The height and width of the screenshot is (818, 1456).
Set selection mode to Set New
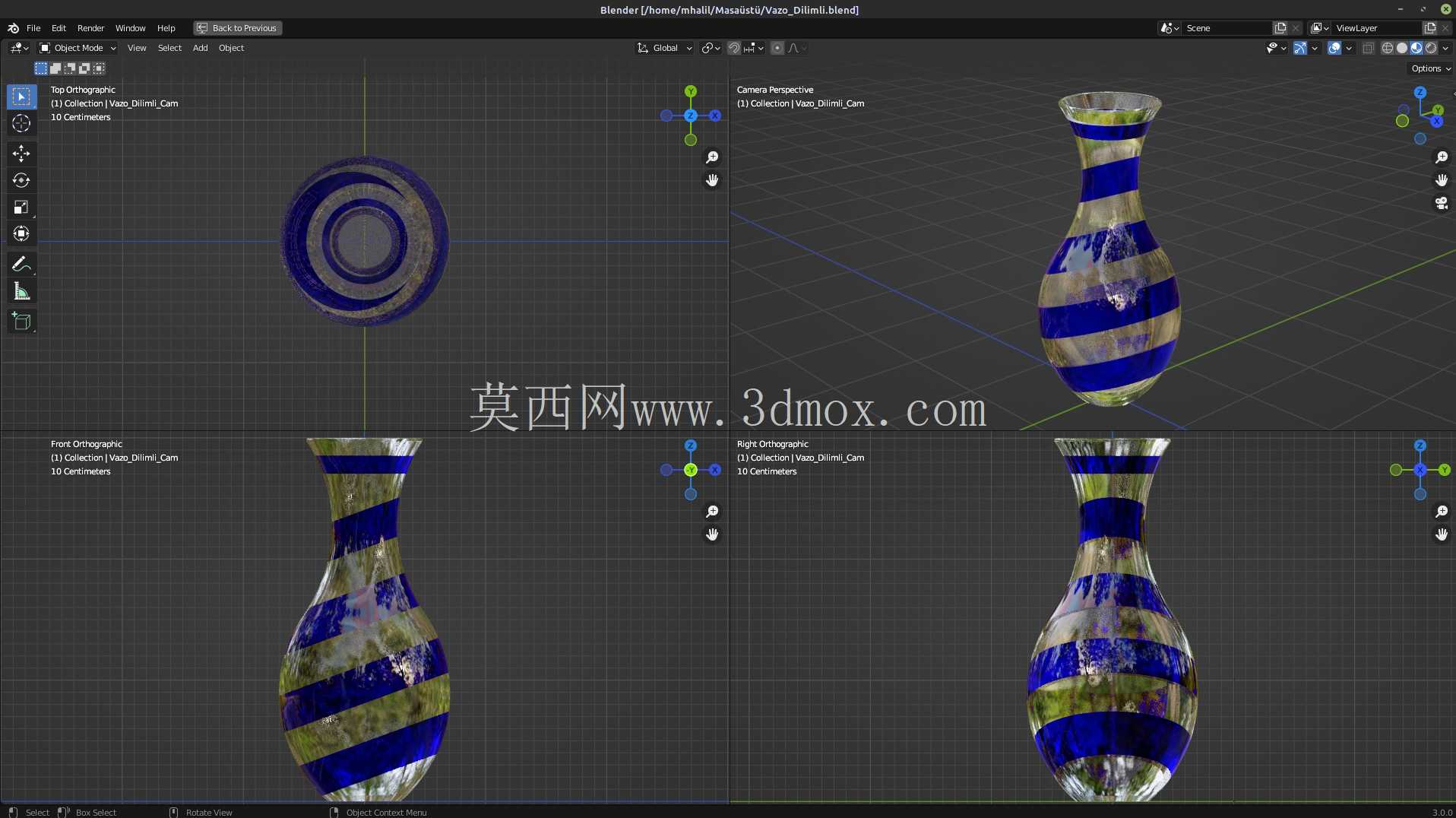click(x=41, y=68)
